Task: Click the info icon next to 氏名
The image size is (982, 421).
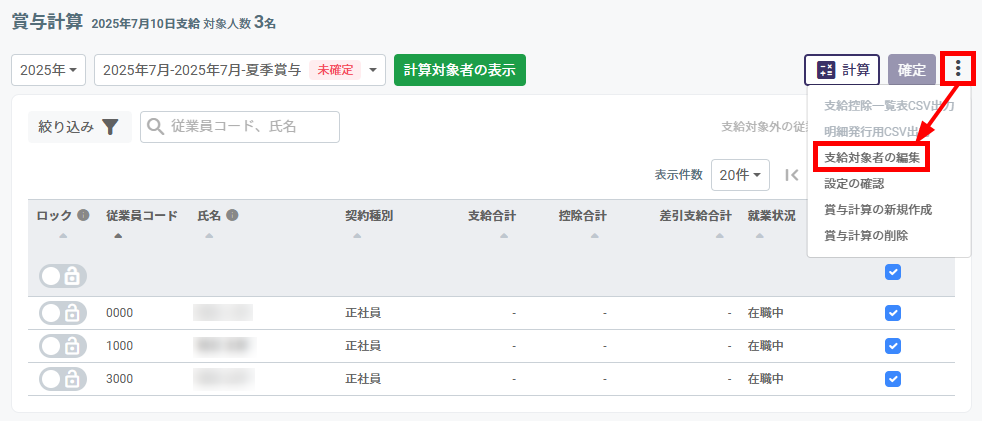Action: click(x=232, y=215)
